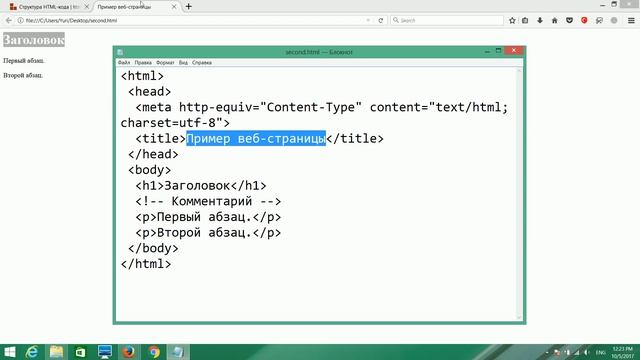Click the gray round extension icon
The image size is (640, 360).
pos(614,20)
